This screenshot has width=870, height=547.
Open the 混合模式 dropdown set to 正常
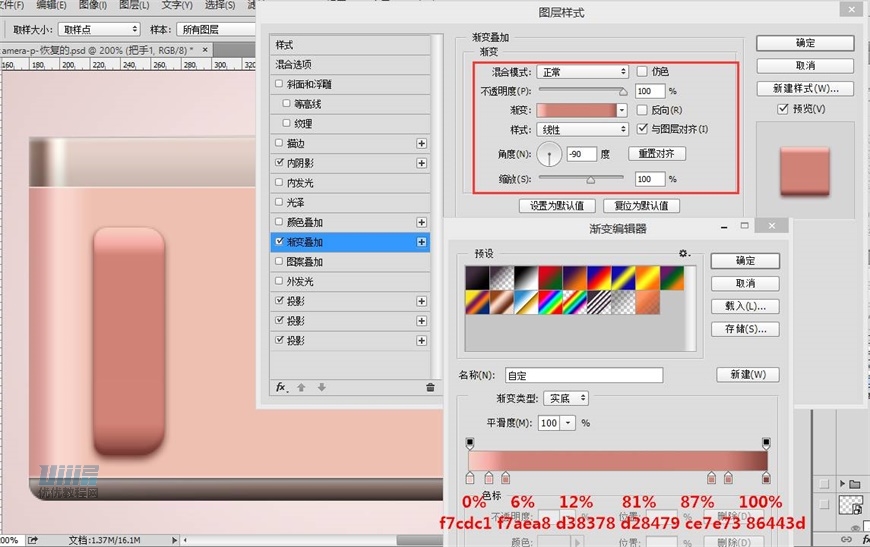click(x=583, y=72)
